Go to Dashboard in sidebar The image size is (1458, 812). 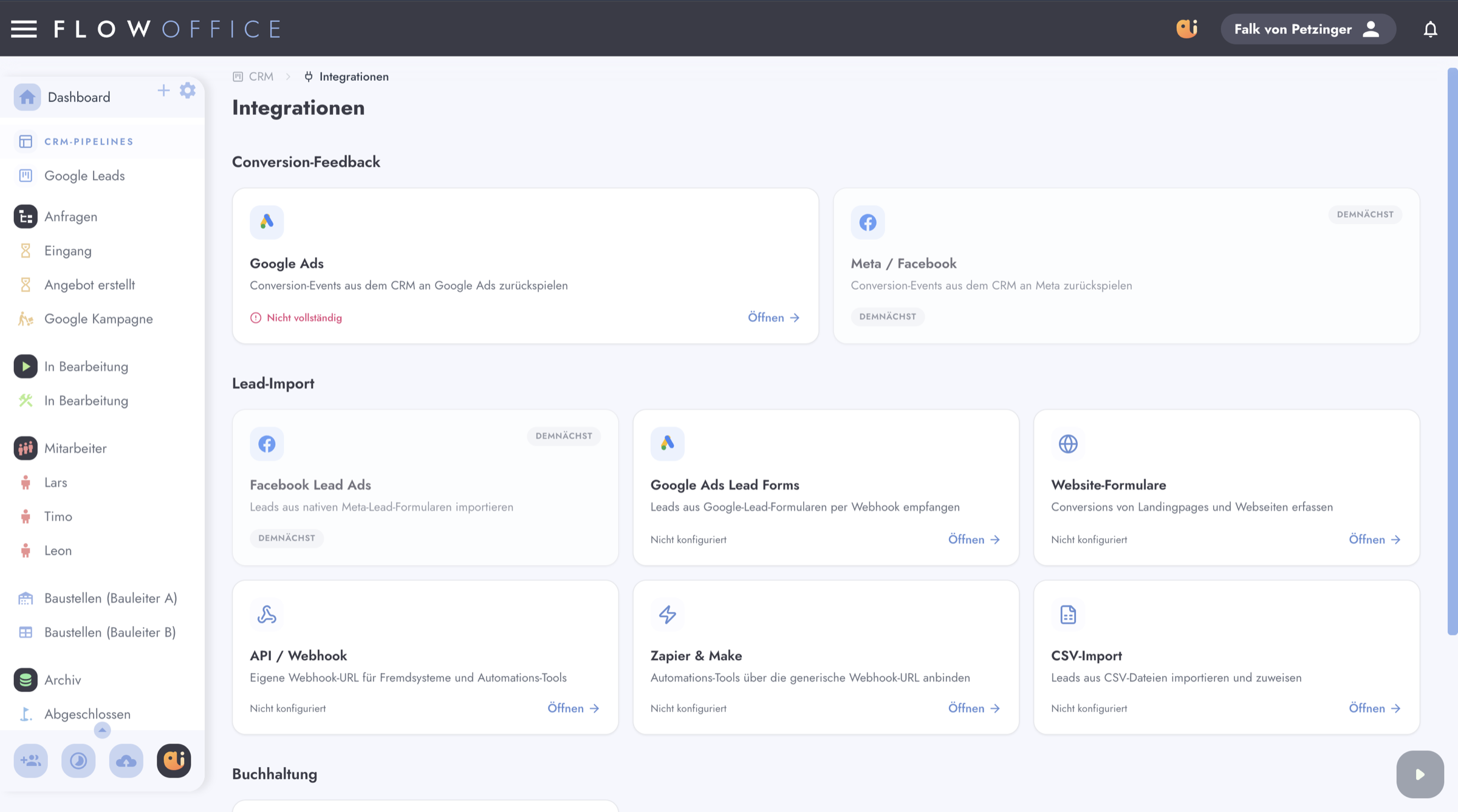point(79,97)
